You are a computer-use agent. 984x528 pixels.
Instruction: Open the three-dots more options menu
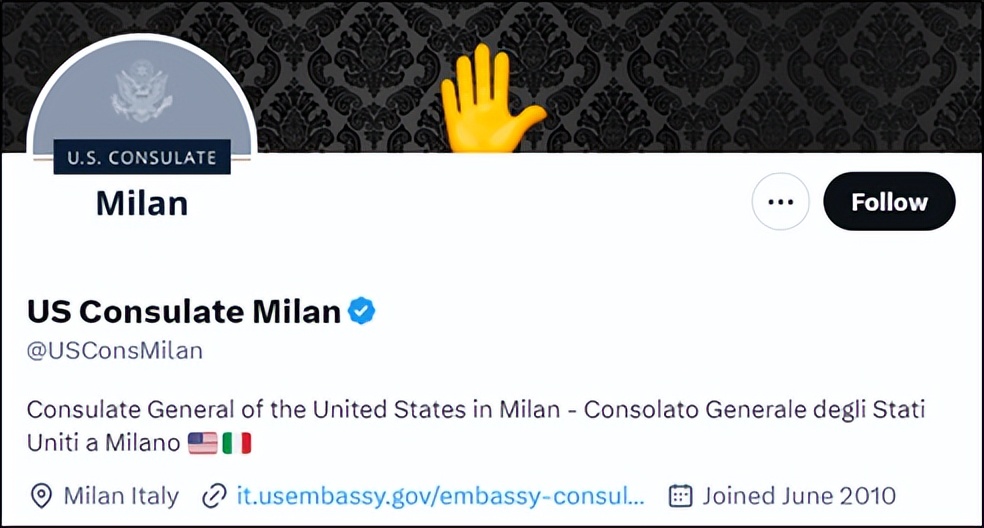pos(780,202)
